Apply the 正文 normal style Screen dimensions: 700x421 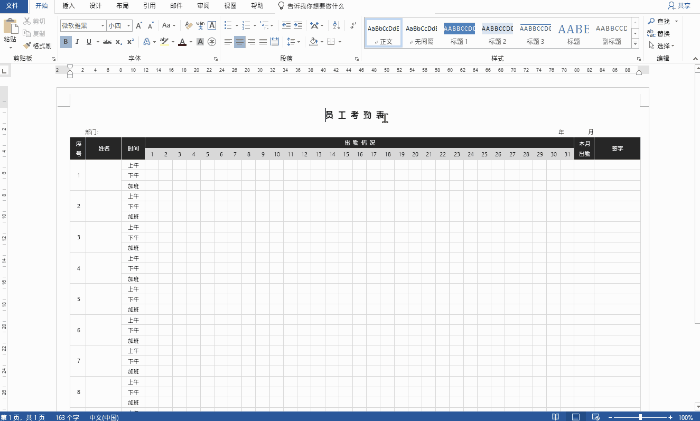pyautogui.click(x=383, y=33)
